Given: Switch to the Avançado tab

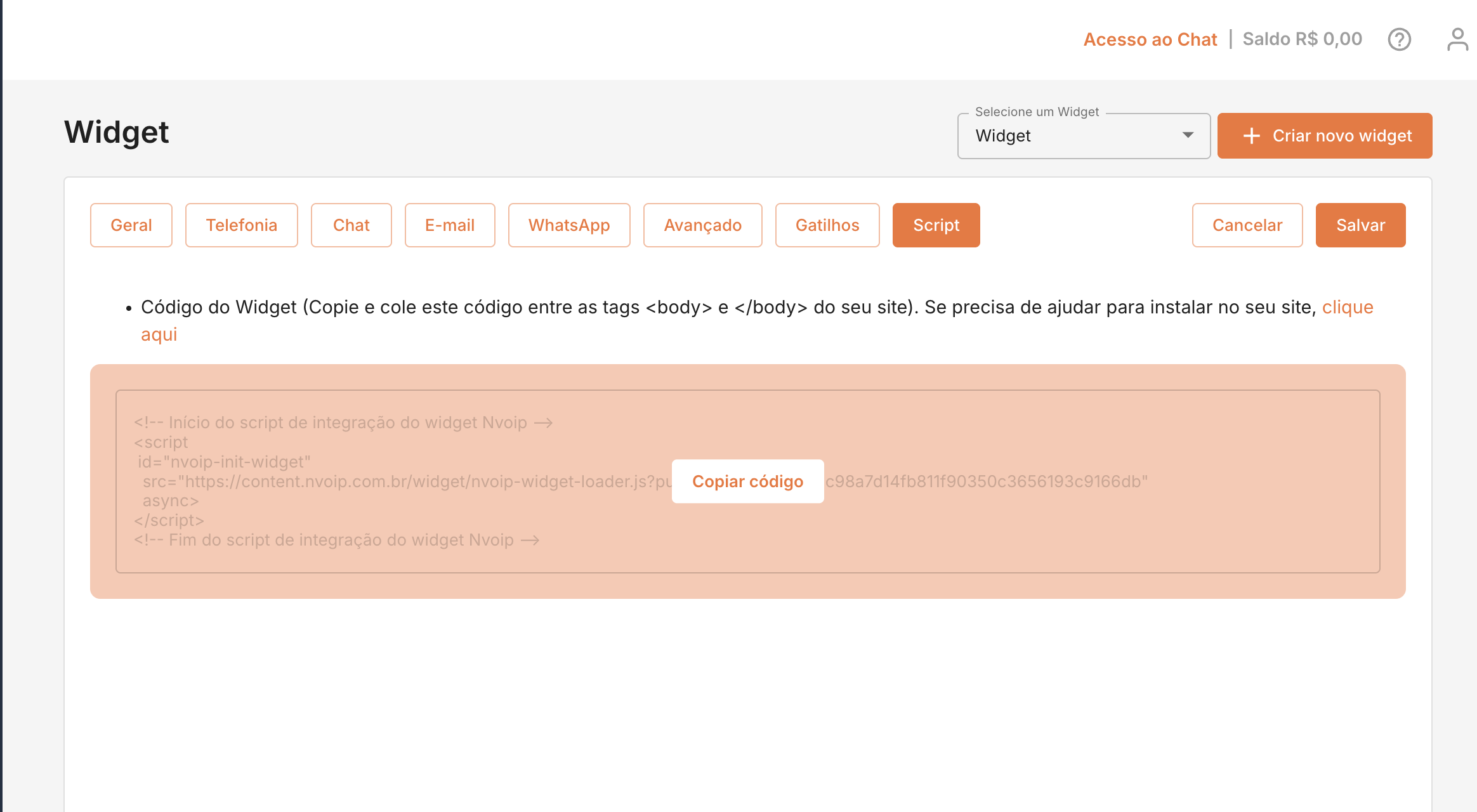Looking at the screenshot, I should (x=702, y=225).
